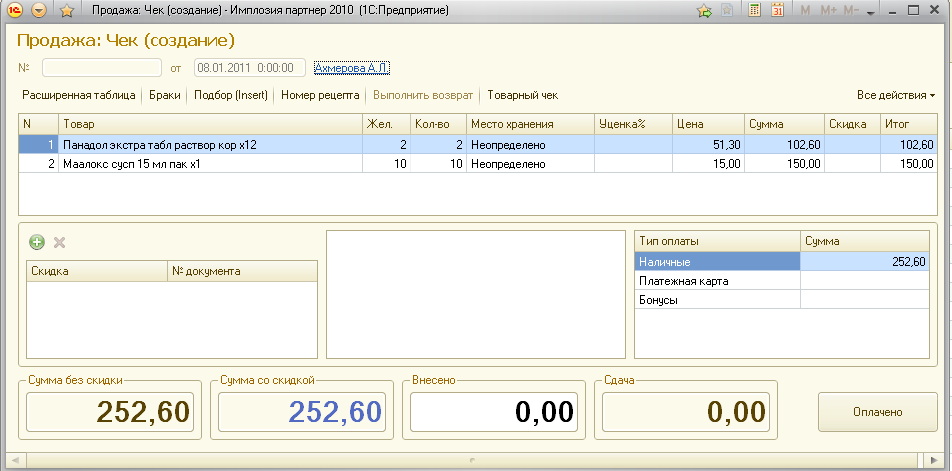Select the Бонусы payment row
The width and height of the screenshot is (952, 471).
[x=782, y=300]
